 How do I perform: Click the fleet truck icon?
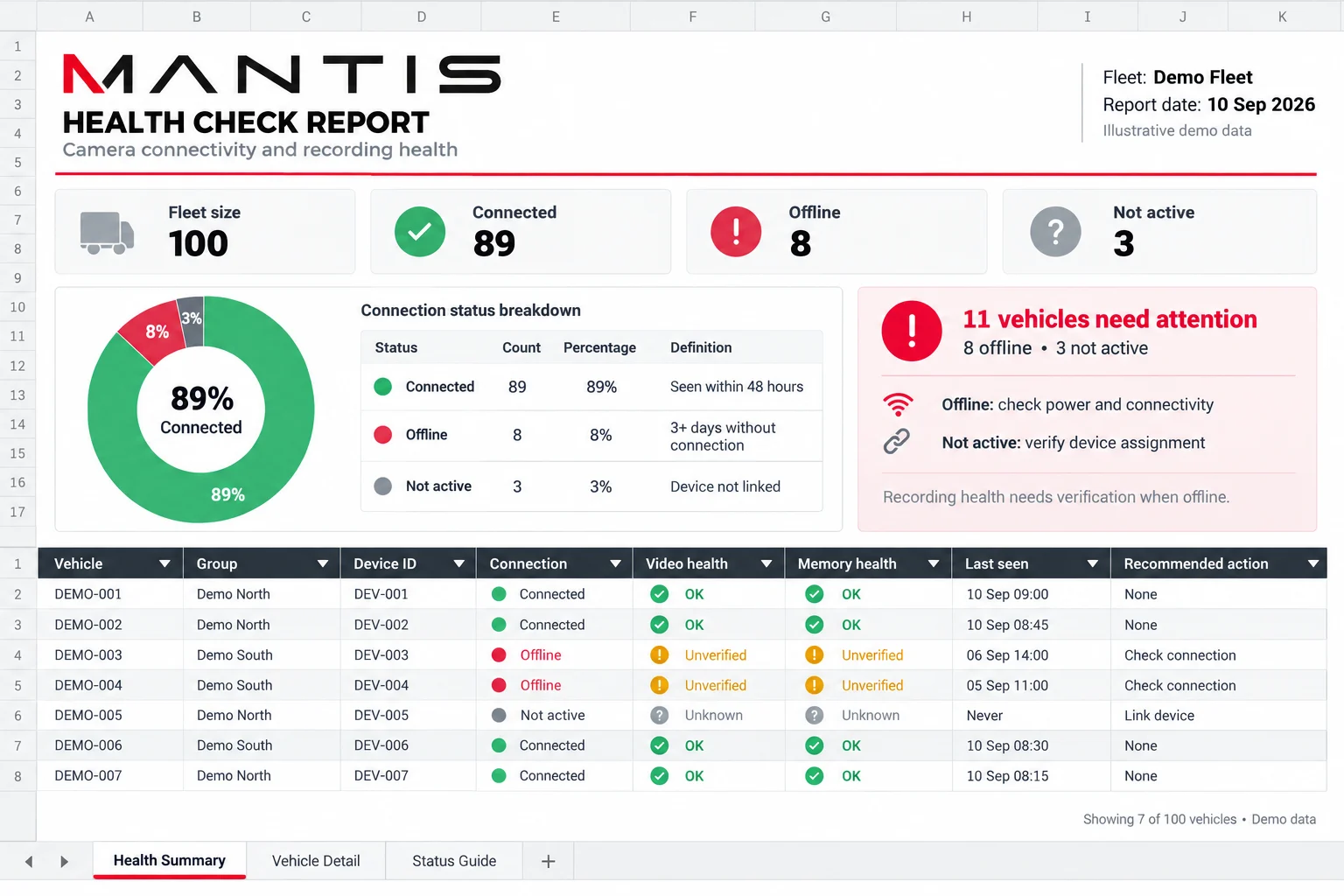(107, 233)
